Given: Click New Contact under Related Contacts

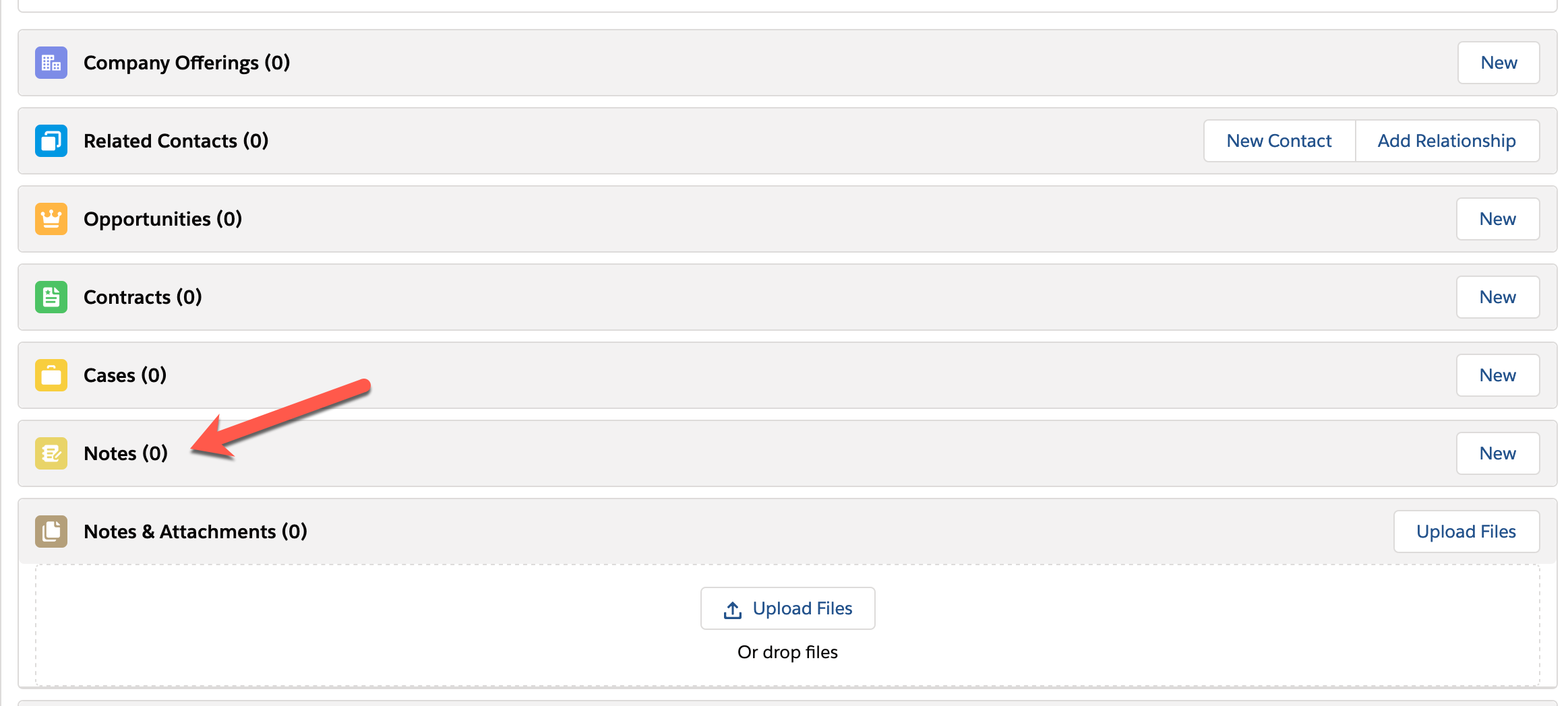Looking at the screenshot, I should coord(1278,141).
